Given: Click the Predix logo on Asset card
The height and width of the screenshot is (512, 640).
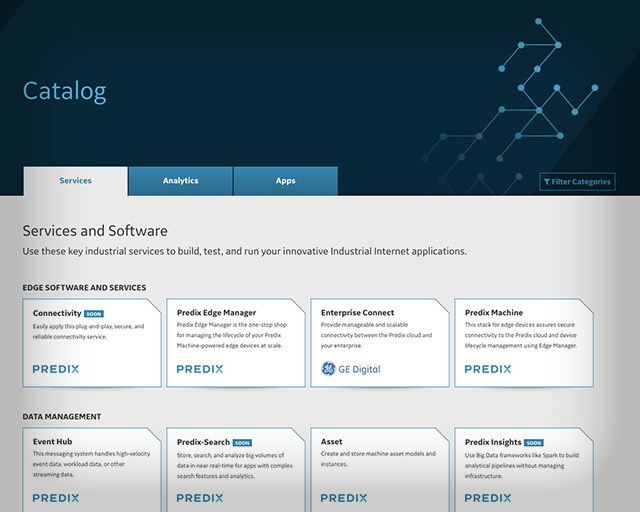Looking at the screenshot, I should pyautogui.click(x=344, y=498).
